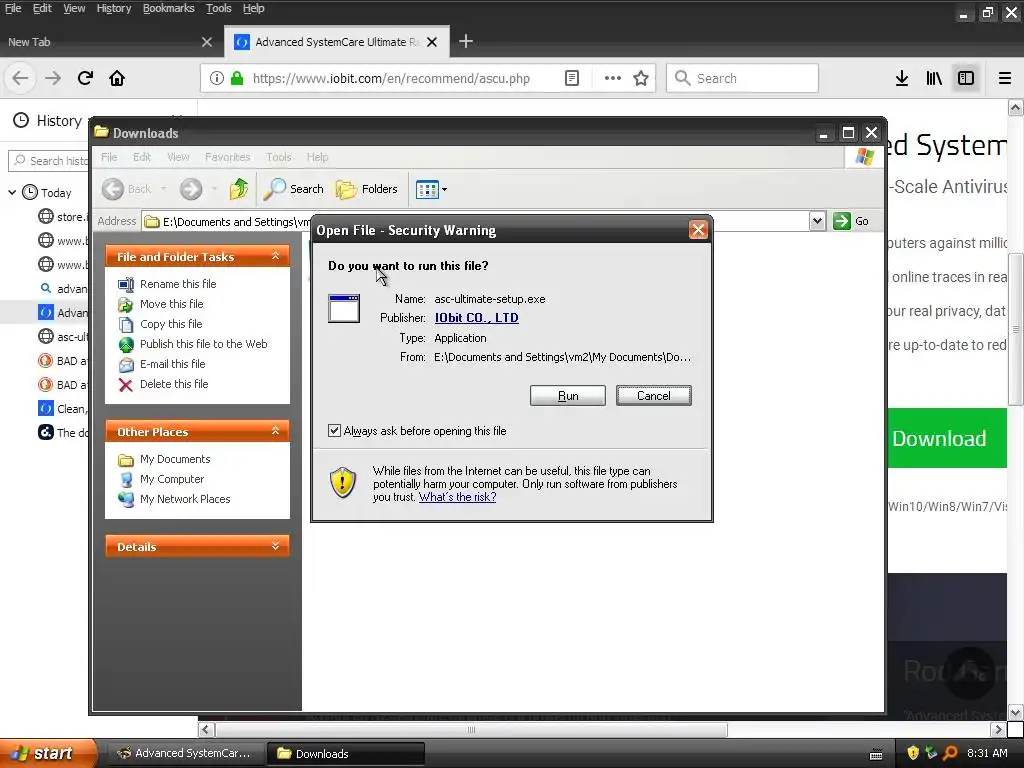Click Firefox back arrow button
1024x768 pixels.
point(20,78)
